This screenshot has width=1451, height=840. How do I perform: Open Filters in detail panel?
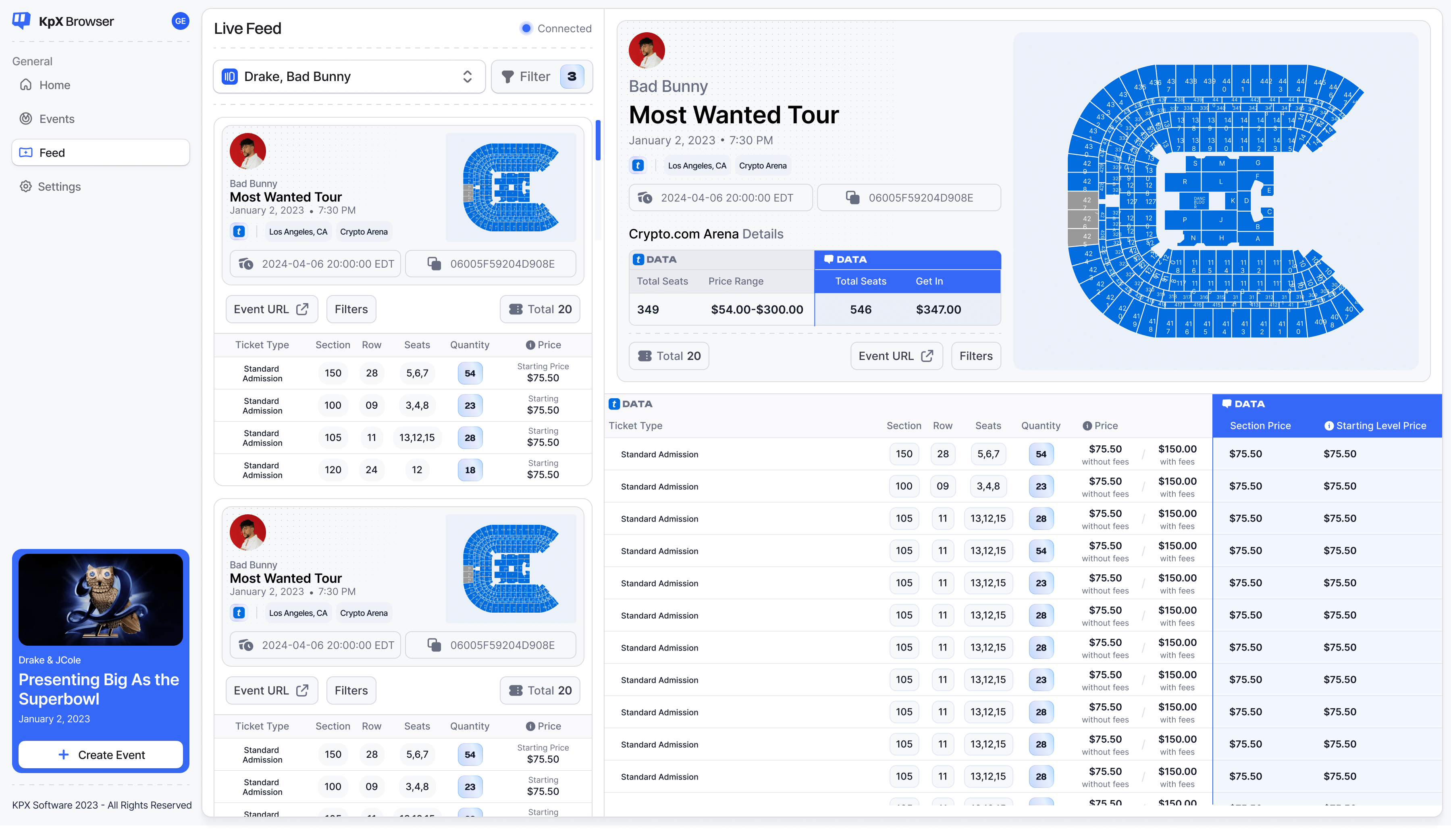point(976,356)
